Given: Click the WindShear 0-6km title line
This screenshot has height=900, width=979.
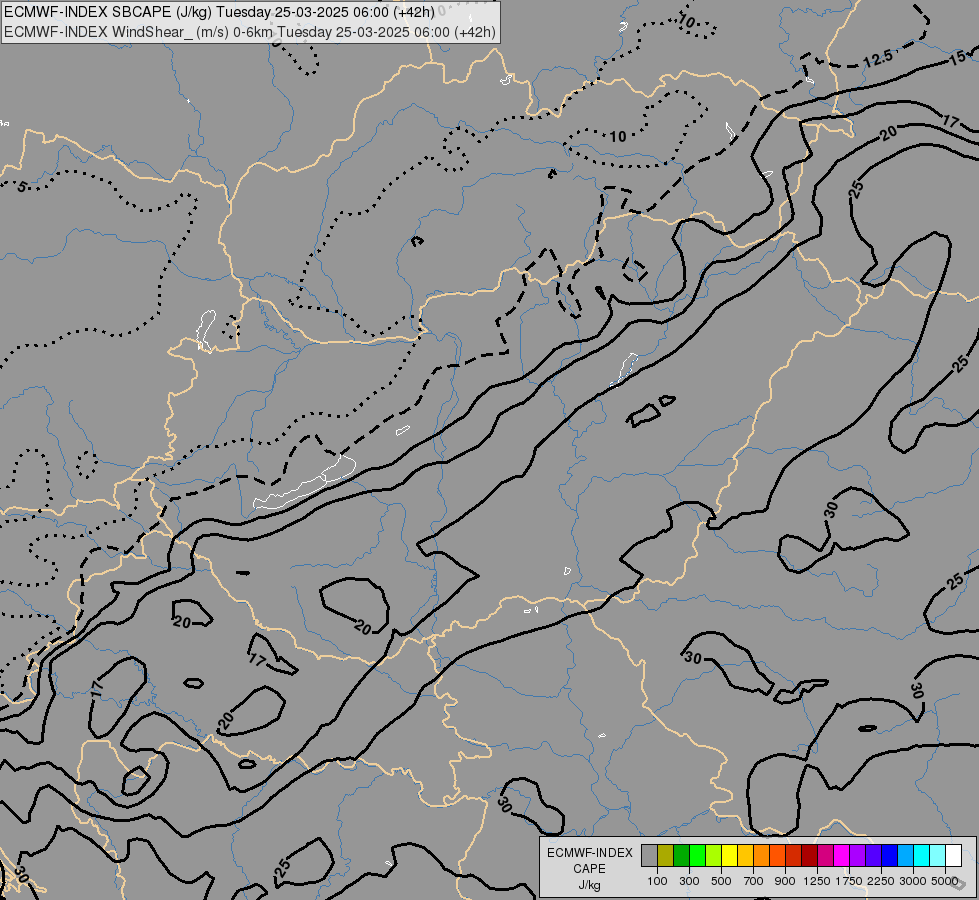Looking at the screenshot, I should pos(250,32).
